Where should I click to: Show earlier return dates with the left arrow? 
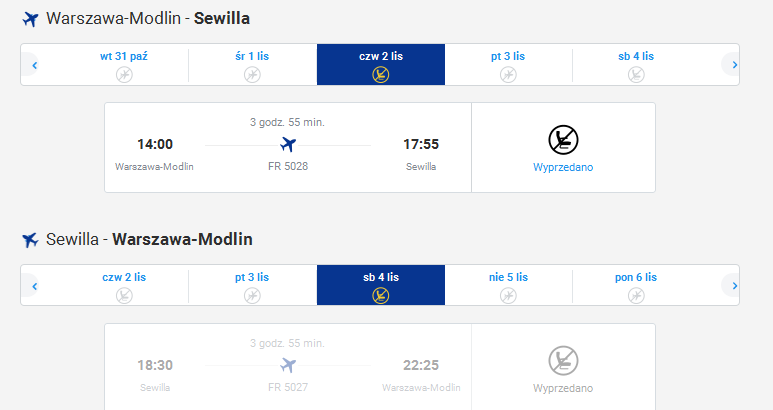coord(34,285)
